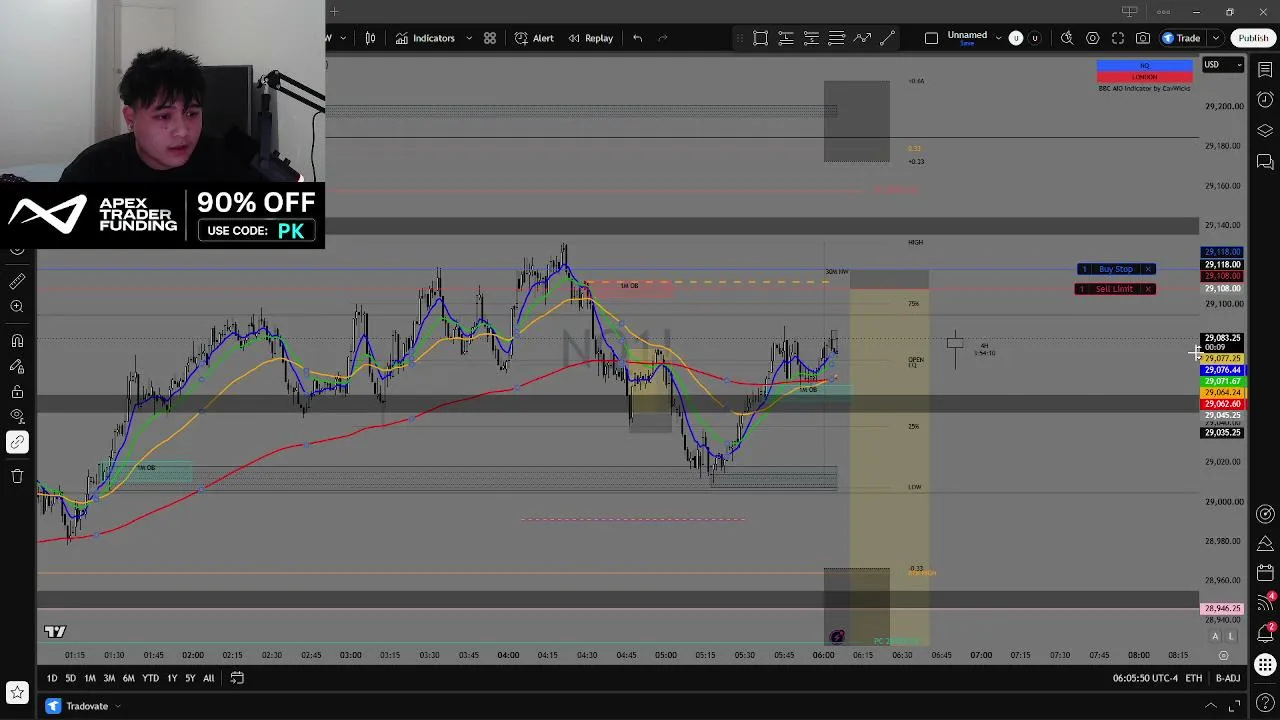Open the favorites star toolbar icon
This screenshot has width=1280, height=720.
point(17,692)
